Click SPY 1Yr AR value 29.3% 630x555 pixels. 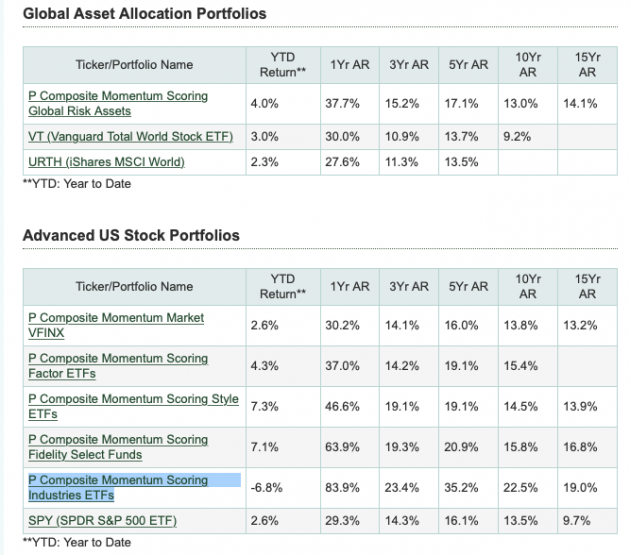tap(342, 521)
